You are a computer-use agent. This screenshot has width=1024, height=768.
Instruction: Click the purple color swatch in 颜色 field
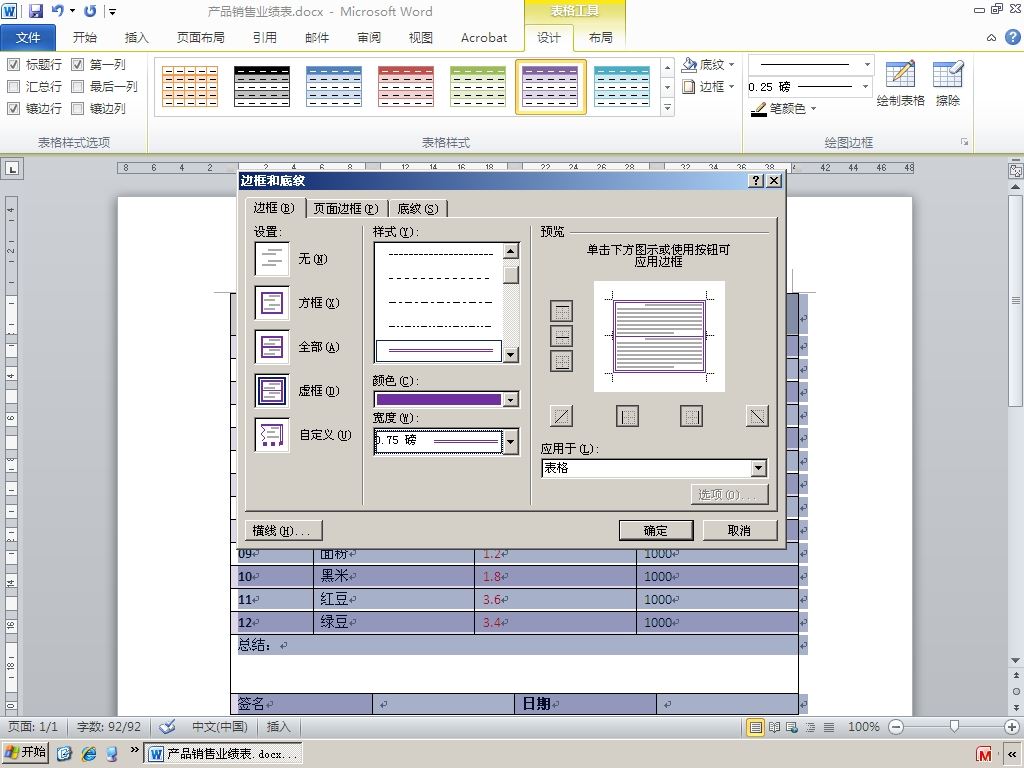coord(439,399)
